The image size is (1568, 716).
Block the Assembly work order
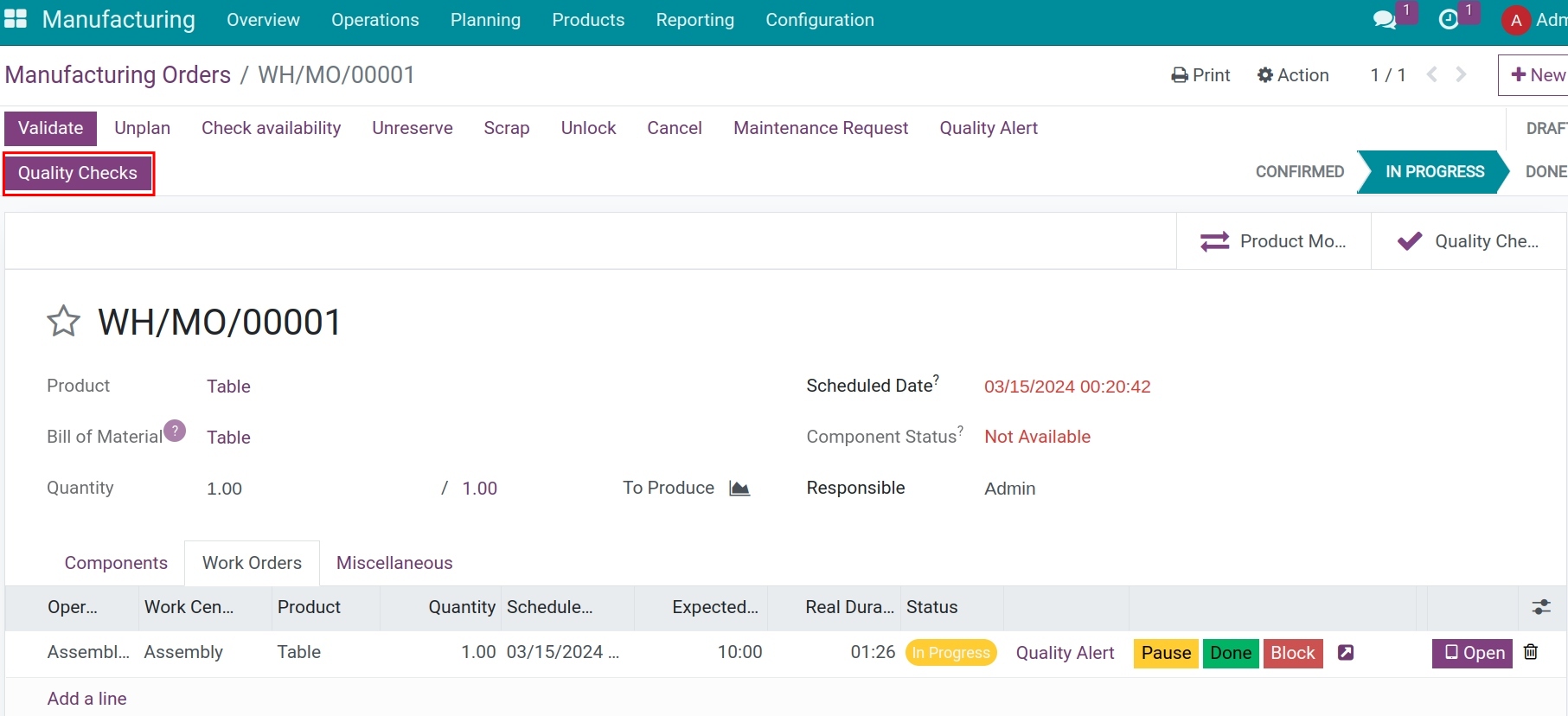(x=1293, y=653)
